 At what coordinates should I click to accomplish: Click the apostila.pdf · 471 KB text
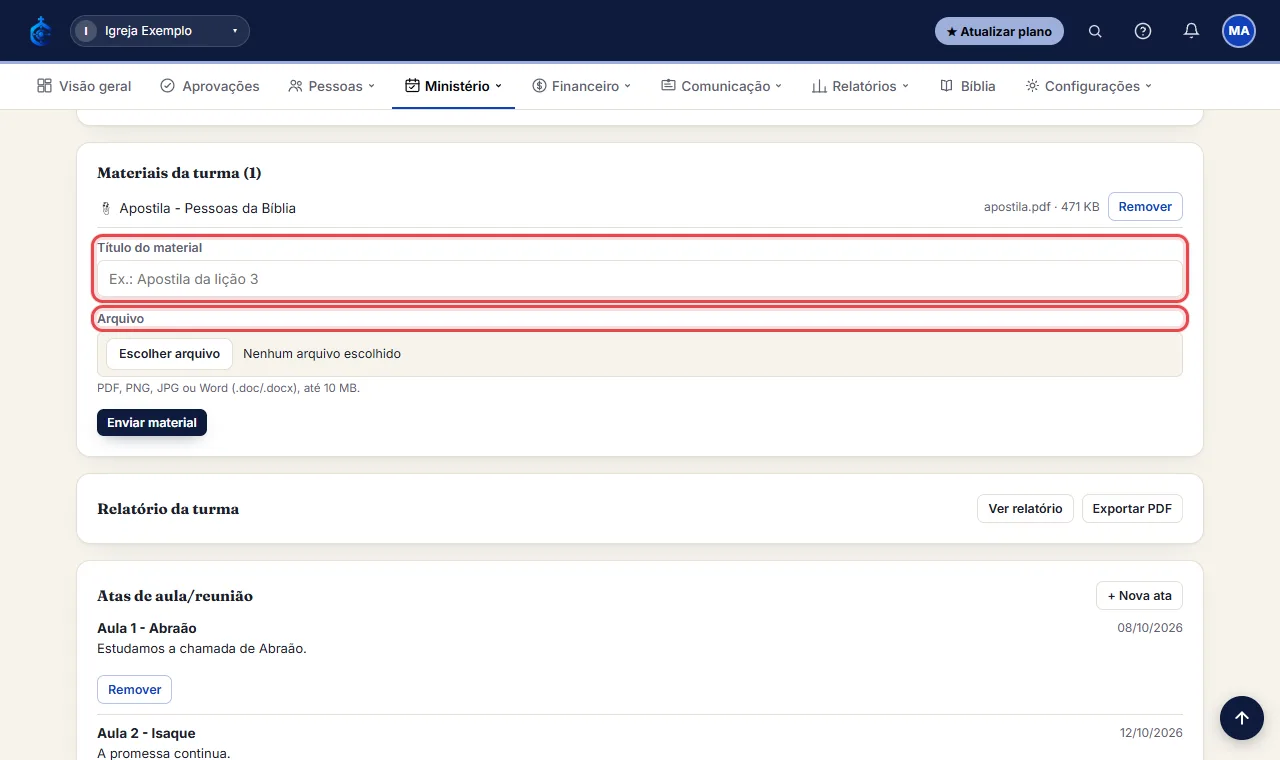1041,207
